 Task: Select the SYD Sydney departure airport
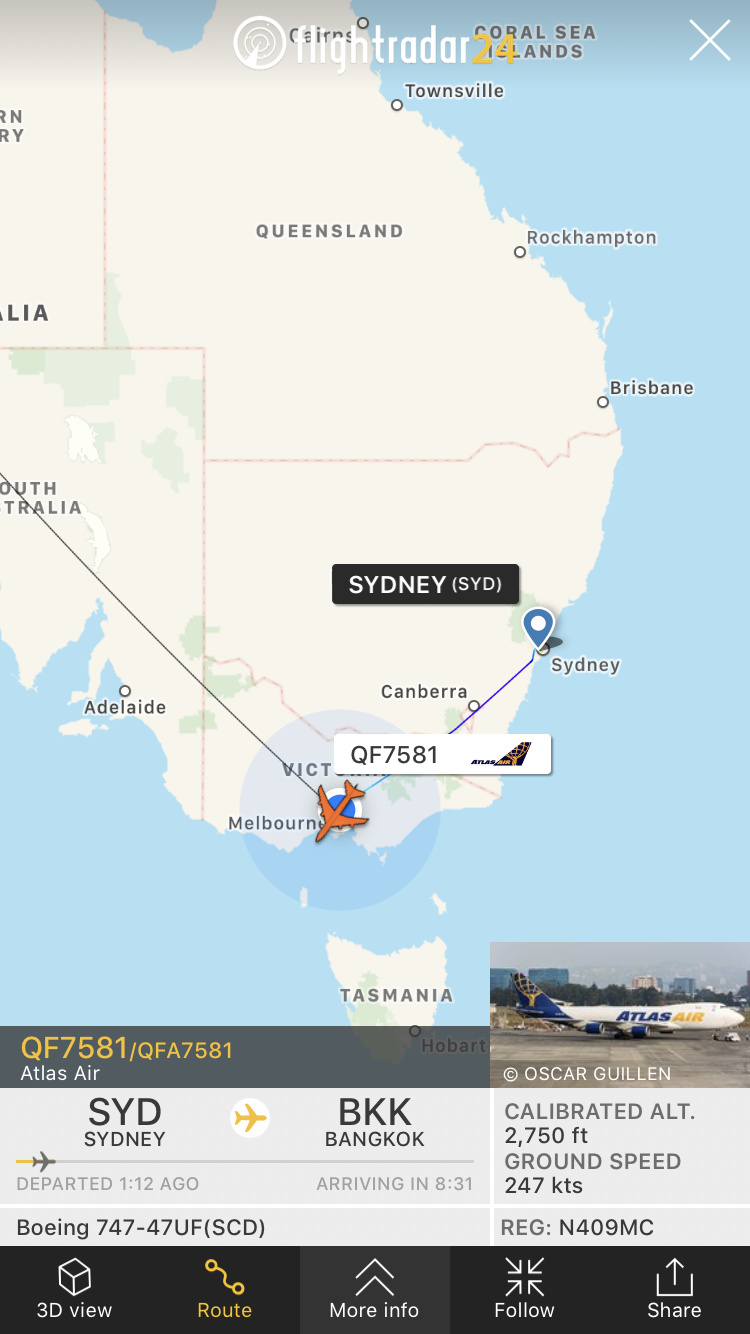[x=125, y=1123]
